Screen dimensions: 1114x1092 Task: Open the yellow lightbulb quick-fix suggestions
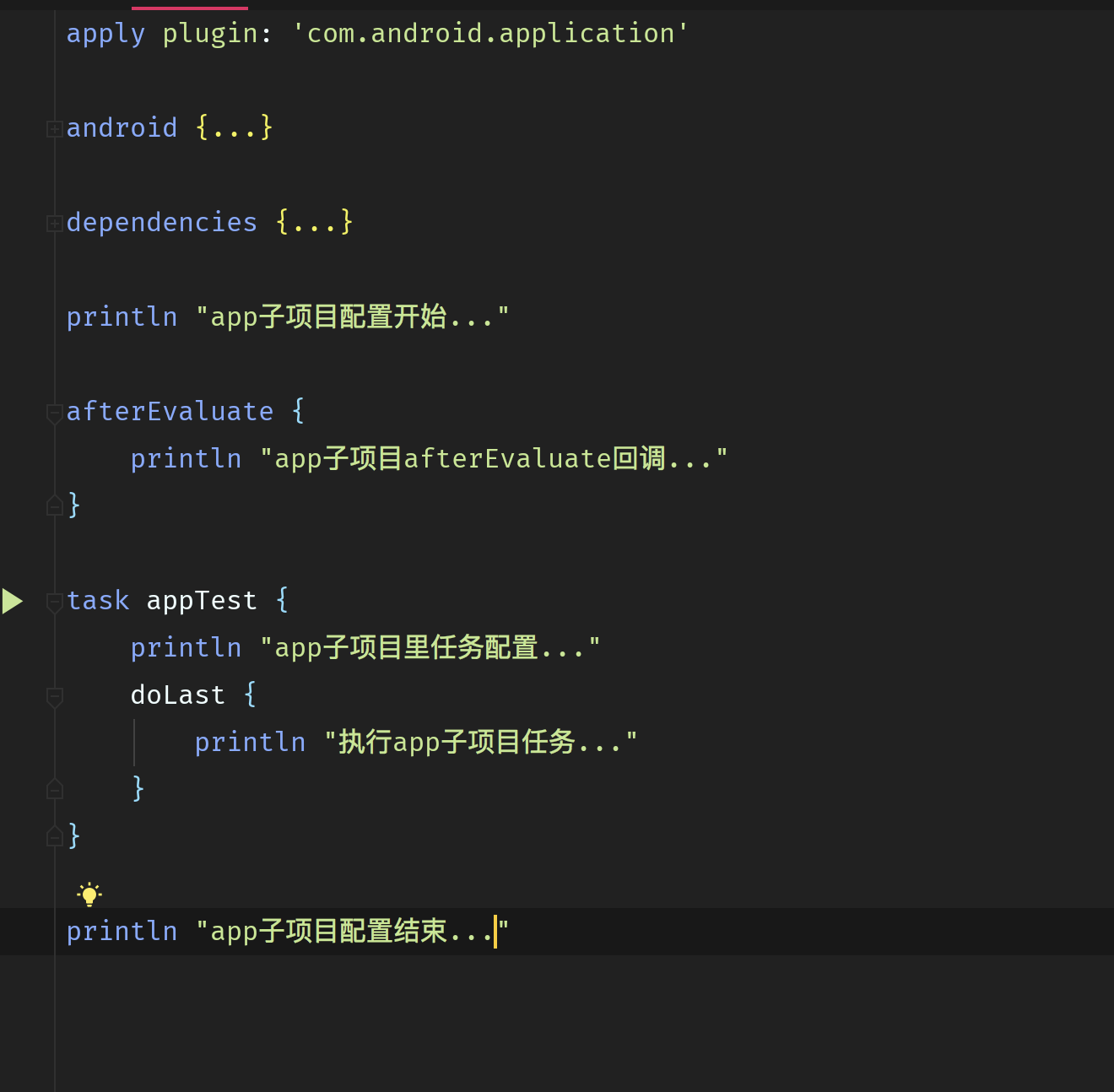[x=89, y=895]
